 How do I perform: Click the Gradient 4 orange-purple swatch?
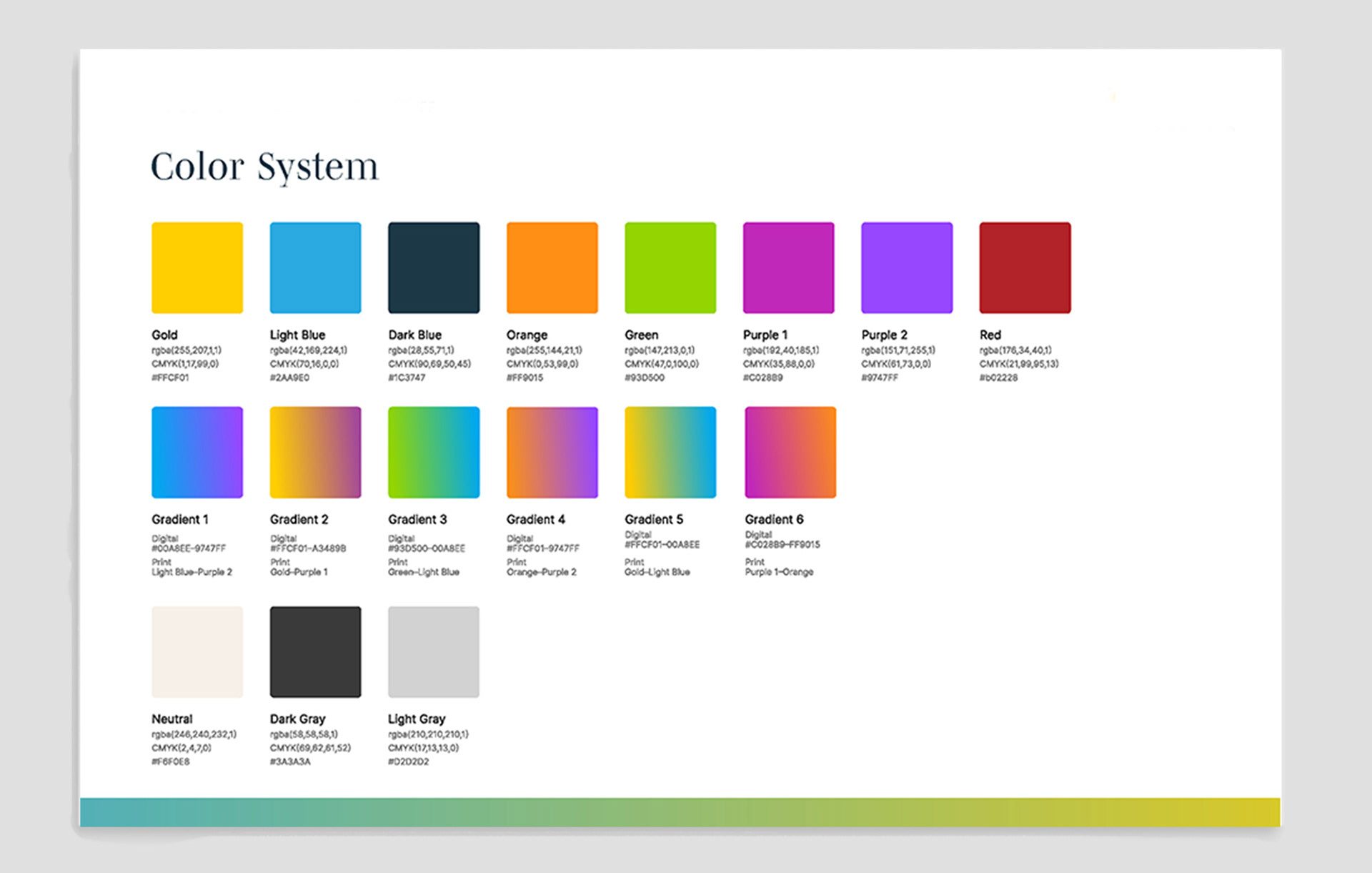(x=552, y=452)
